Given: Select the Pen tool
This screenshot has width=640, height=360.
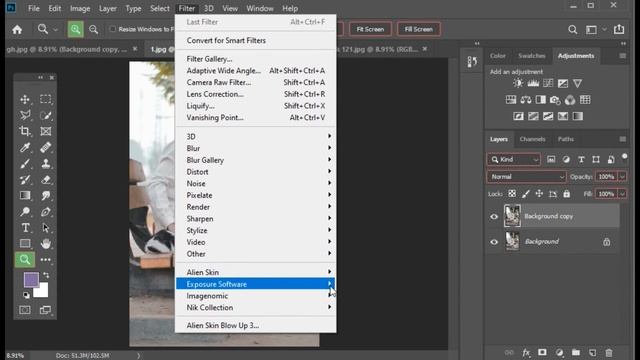Looking at the screenshot, I should 46,211.
